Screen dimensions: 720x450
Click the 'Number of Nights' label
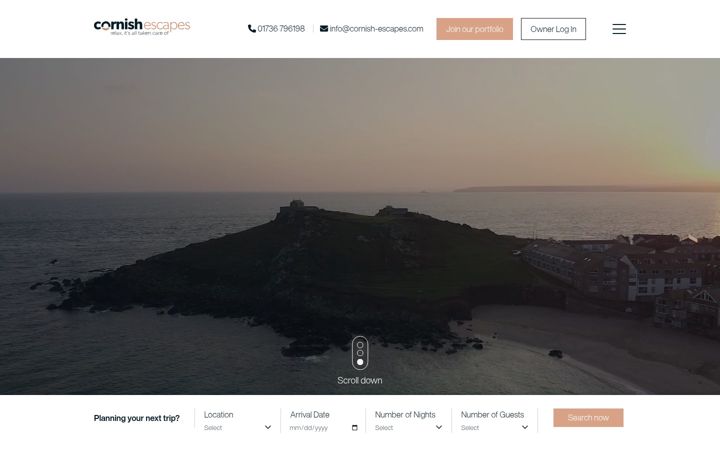tap(405, 415)
